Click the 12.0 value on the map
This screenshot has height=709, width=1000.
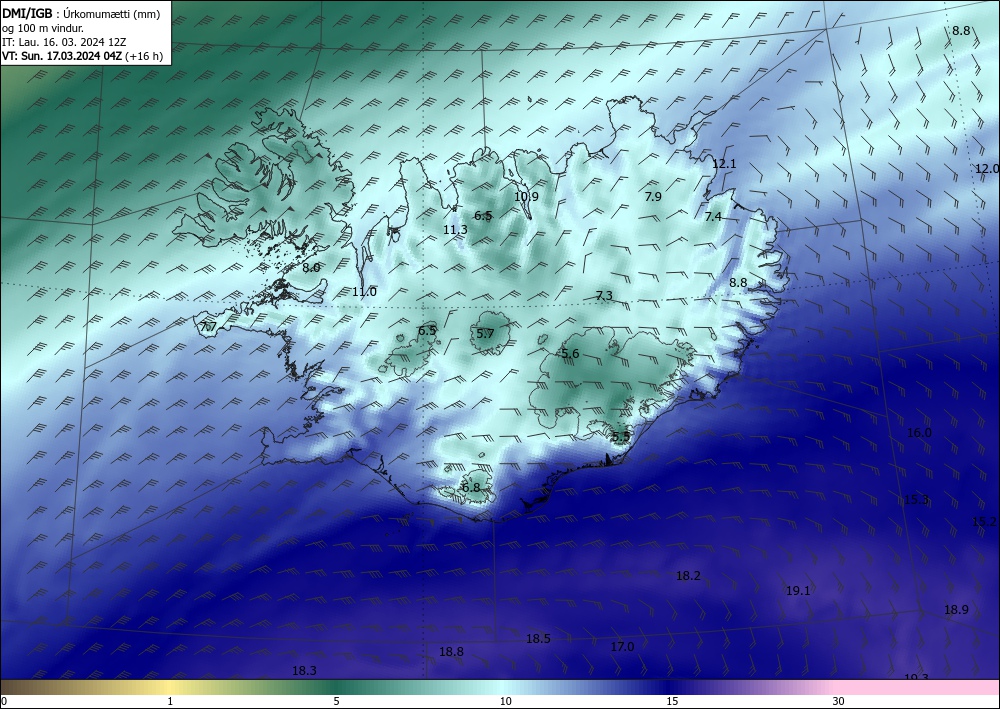[987, 168]
